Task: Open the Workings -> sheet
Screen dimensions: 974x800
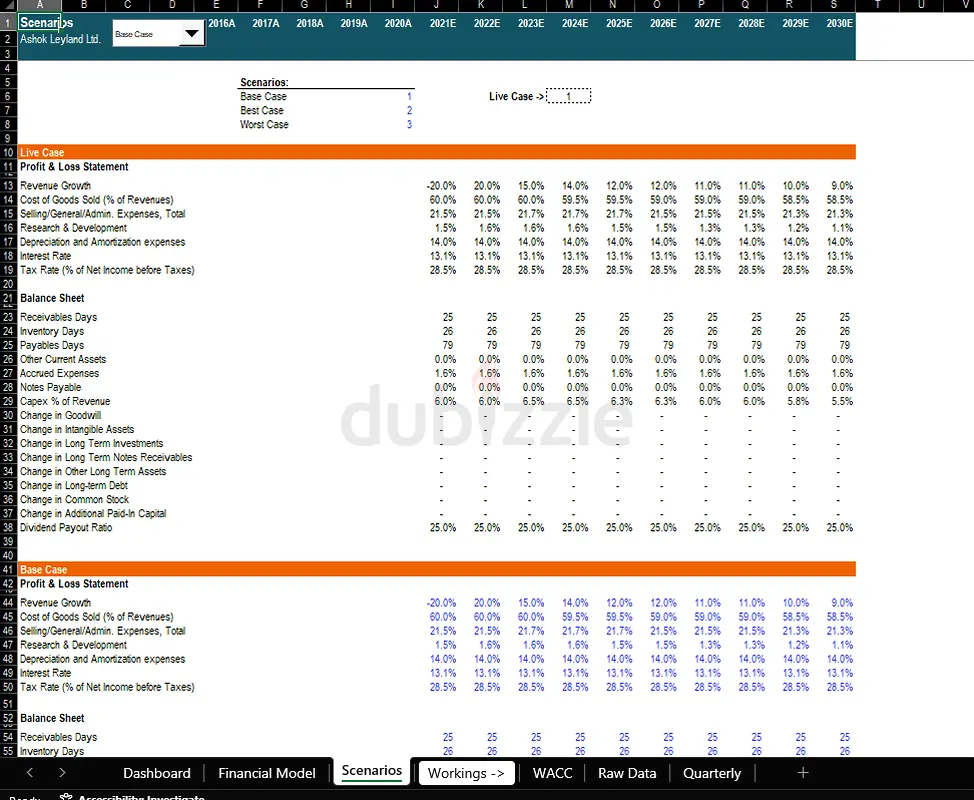Action: (466, 772)
